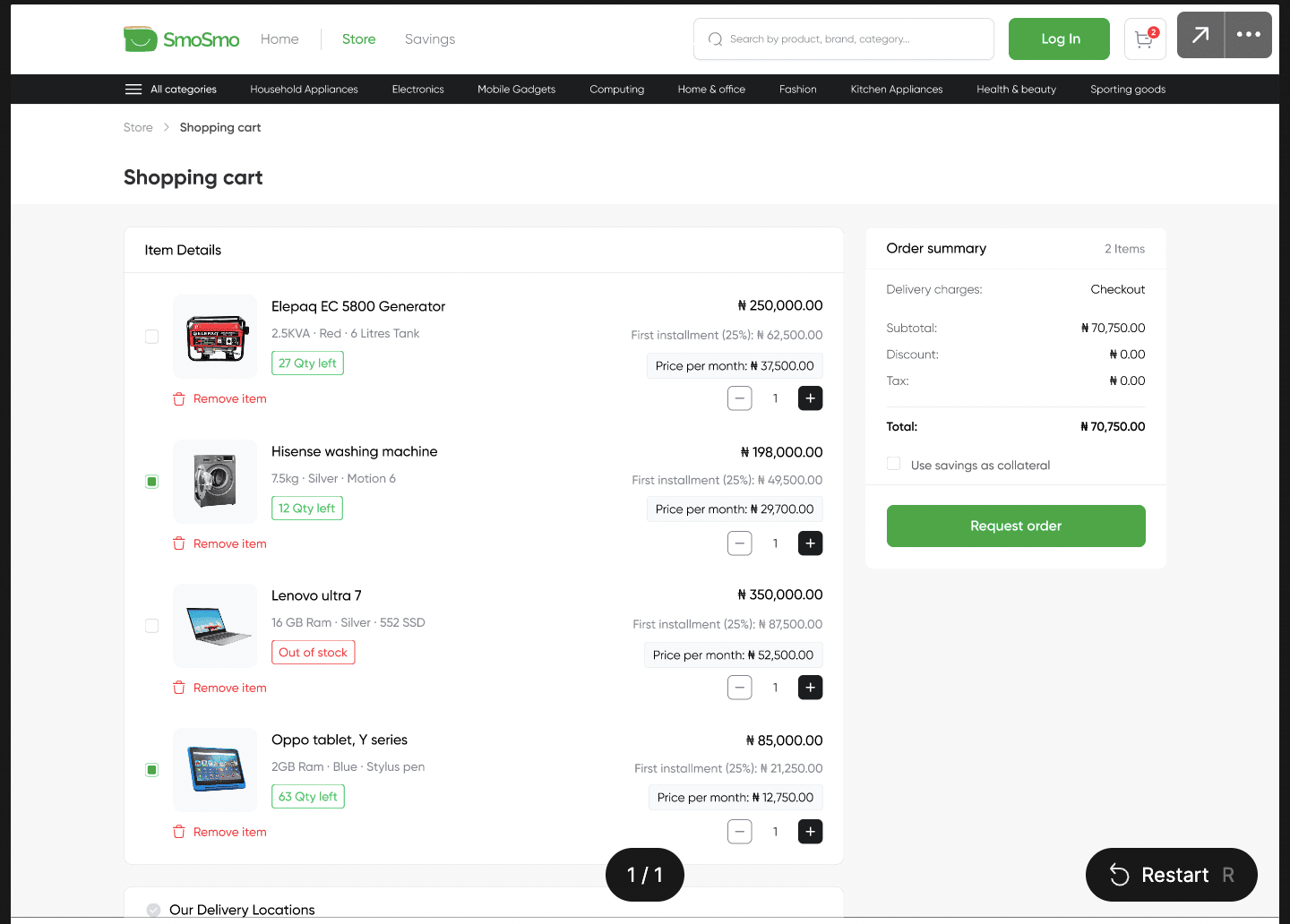The width and height of the screenshot is (1290, 924).
Task: Click Remove item under Lenovo ultra 7
Action: pos(230,688)
